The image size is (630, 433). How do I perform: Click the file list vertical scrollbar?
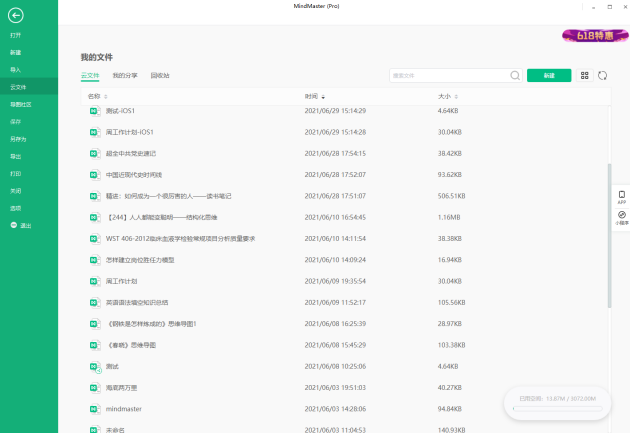click(x=609, y=235)
